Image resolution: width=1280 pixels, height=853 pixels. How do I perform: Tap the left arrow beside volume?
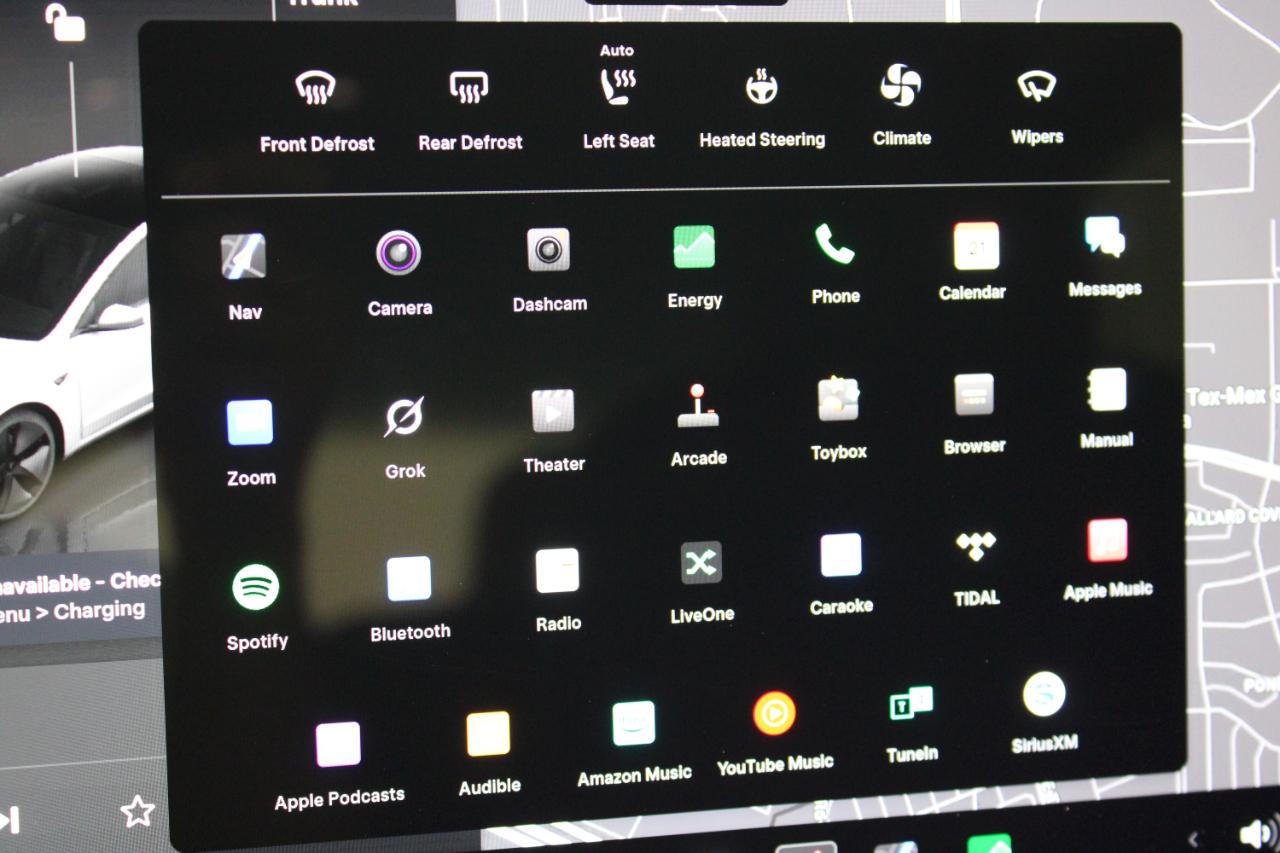[1193, 838]
